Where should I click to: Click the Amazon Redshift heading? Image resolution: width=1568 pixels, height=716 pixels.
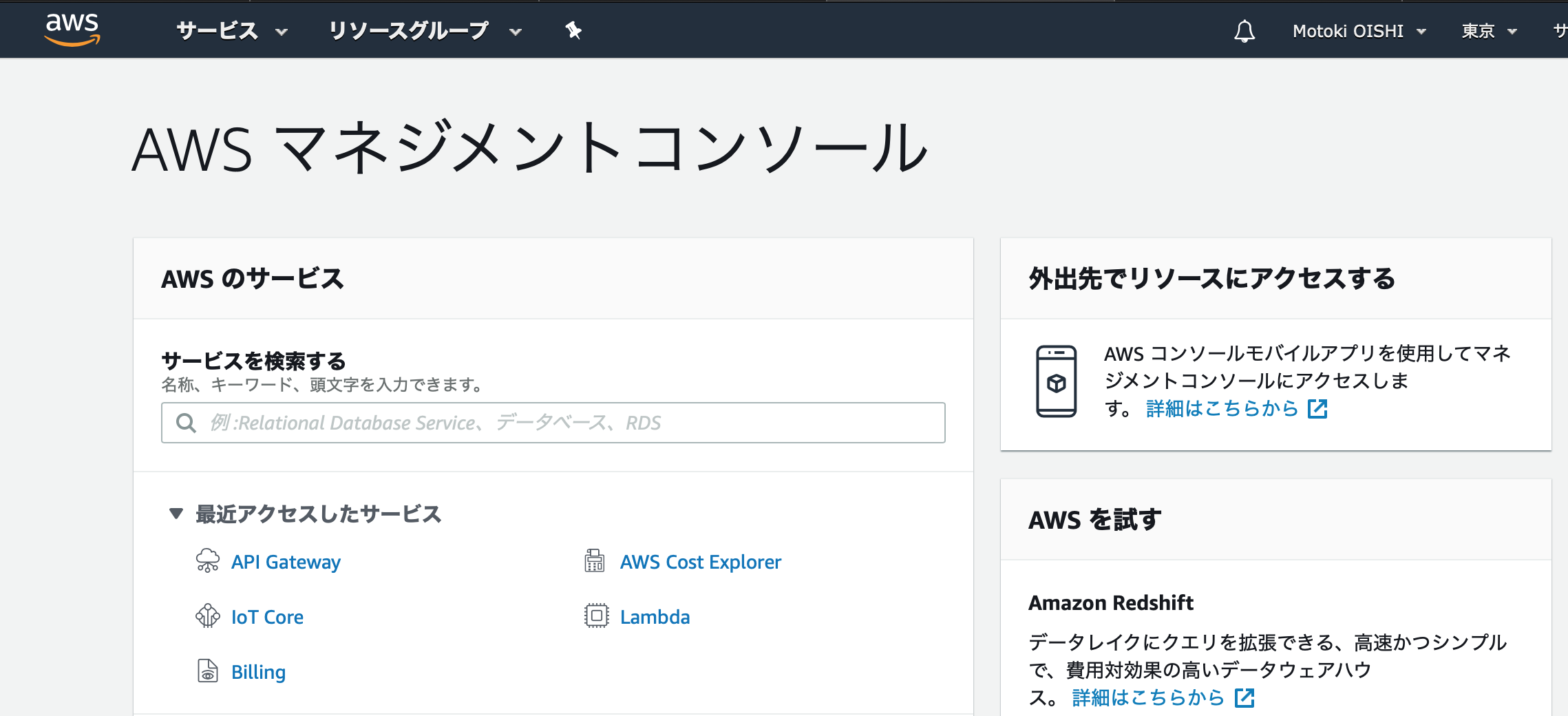(1111, 602)
